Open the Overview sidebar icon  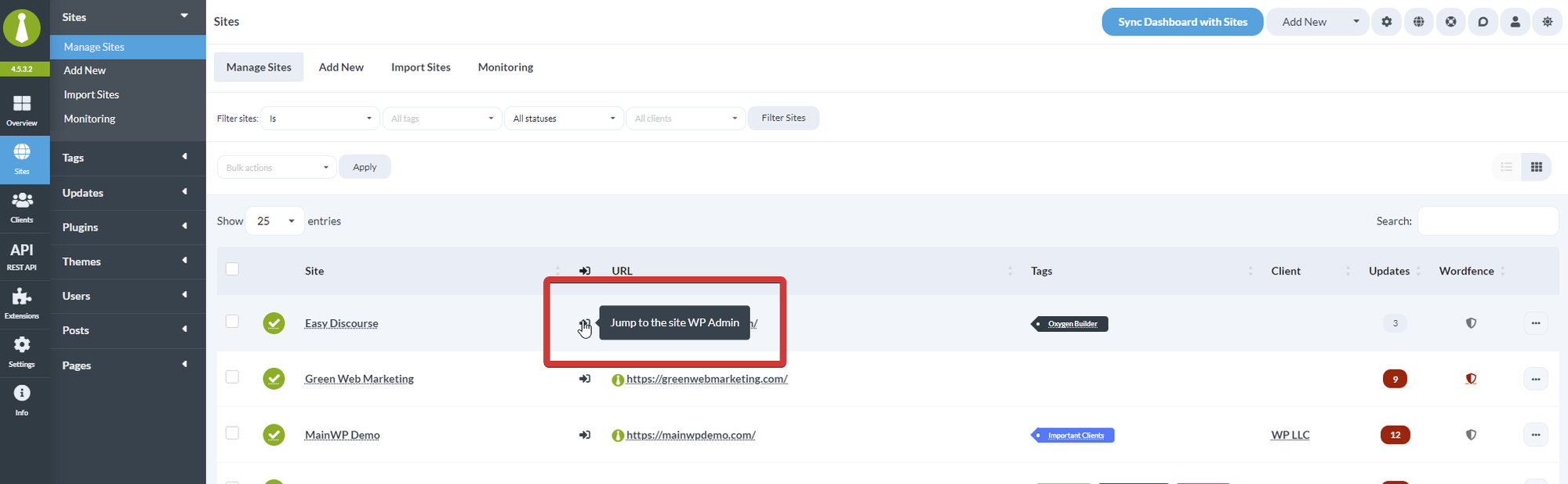click(22, 111)
